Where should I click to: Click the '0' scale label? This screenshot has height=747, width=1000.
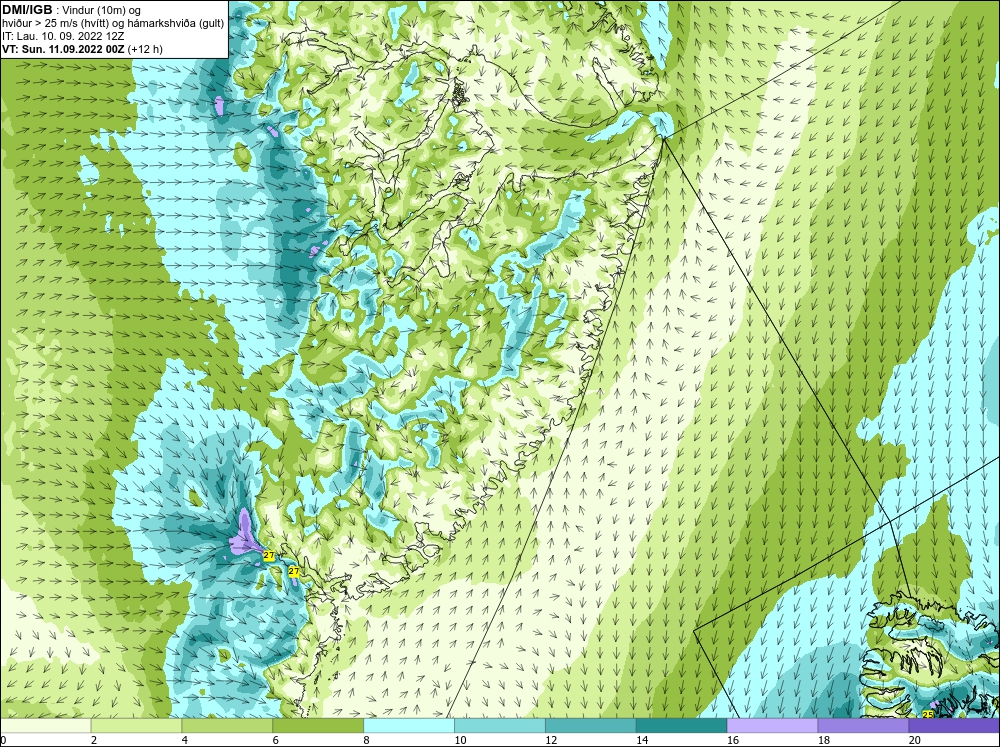(3, 740)
